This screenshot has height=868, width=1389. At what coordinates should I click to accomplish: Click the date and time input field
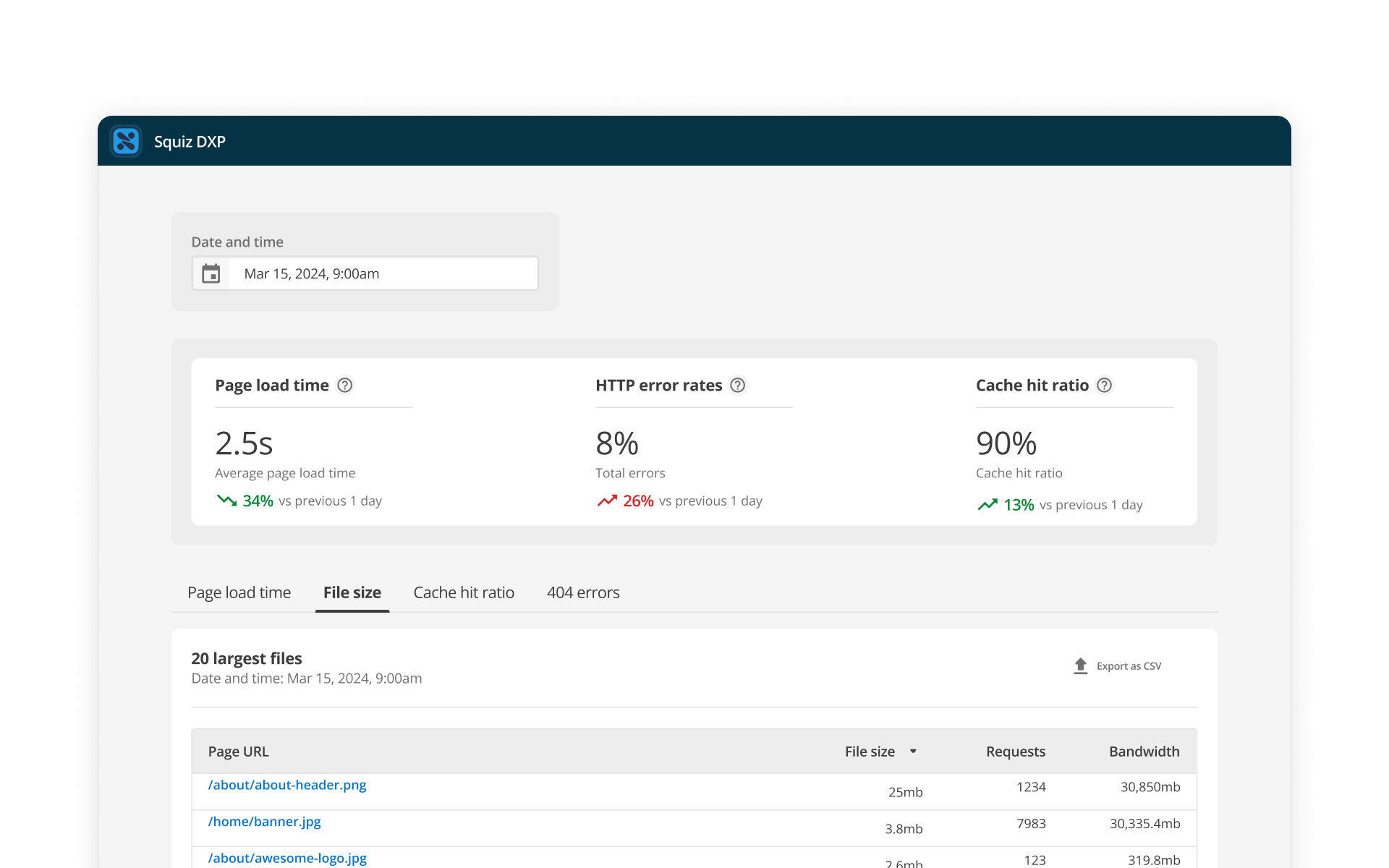(365, 273)
